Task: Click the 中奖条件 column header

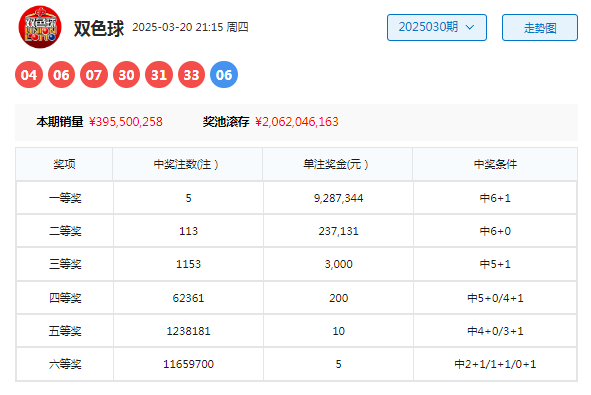Action: coord(495,164)
